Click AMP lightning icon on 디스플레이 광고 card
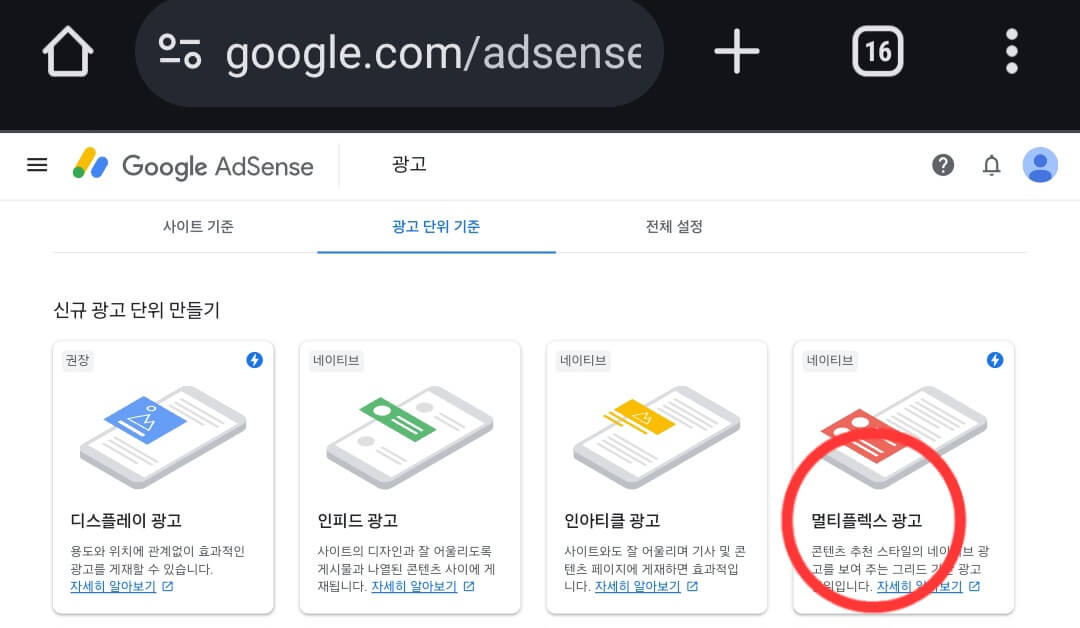 [x=254, y=360]
